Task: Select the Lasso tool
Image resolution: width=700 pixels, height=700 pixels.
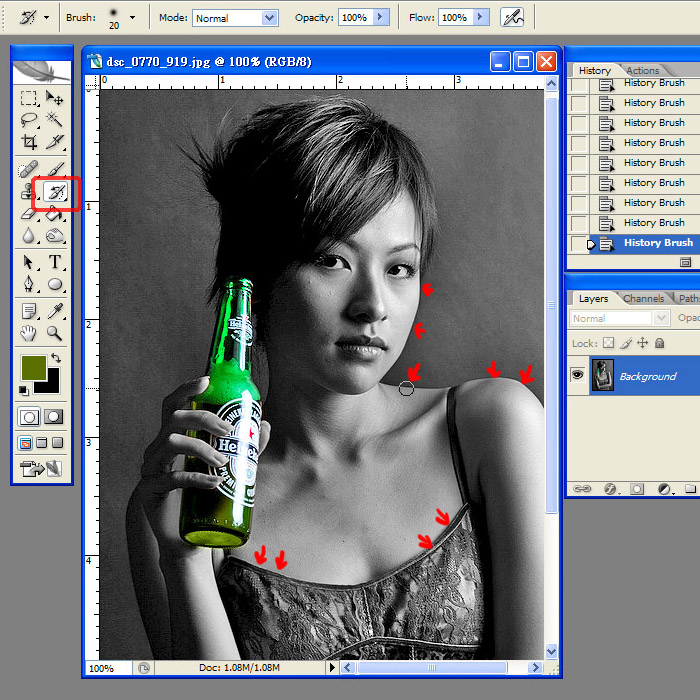Action: 30,120
